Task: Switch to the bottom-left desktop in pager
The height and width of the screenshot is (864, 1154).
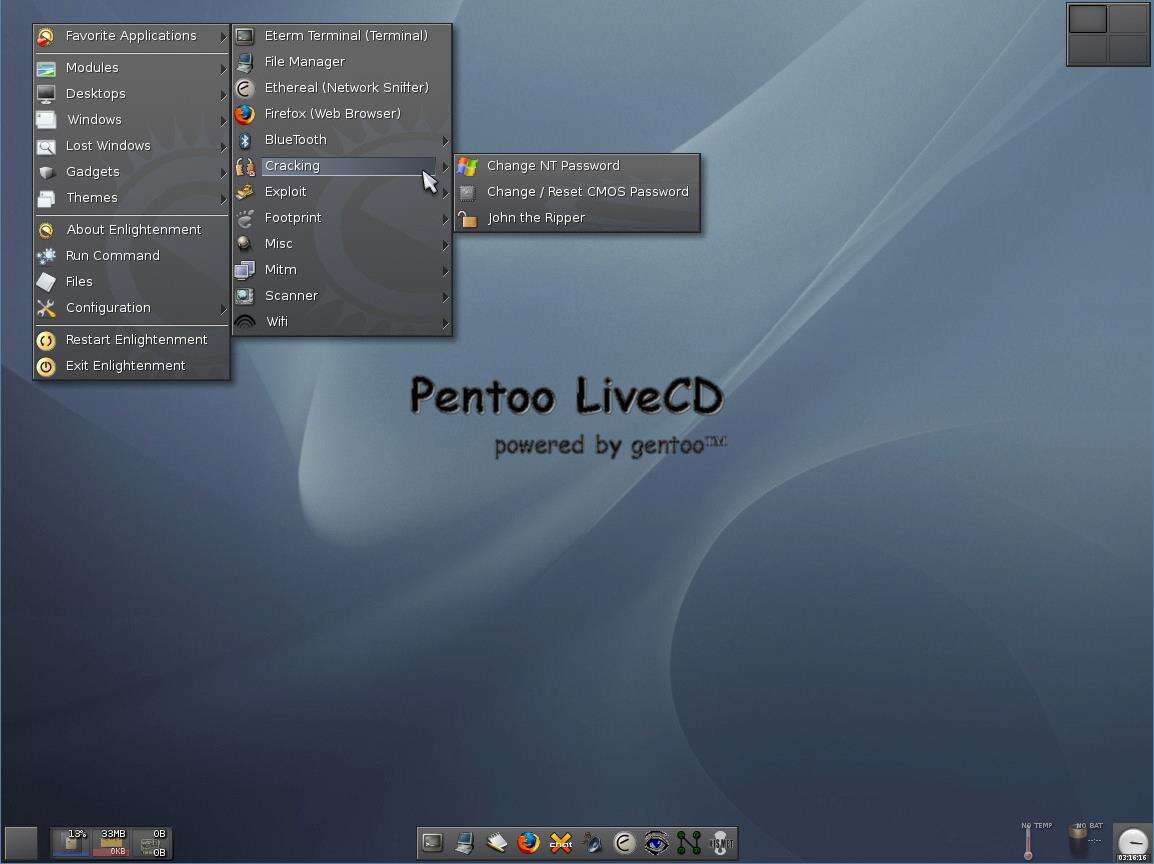Action: tap(1088, 49)
